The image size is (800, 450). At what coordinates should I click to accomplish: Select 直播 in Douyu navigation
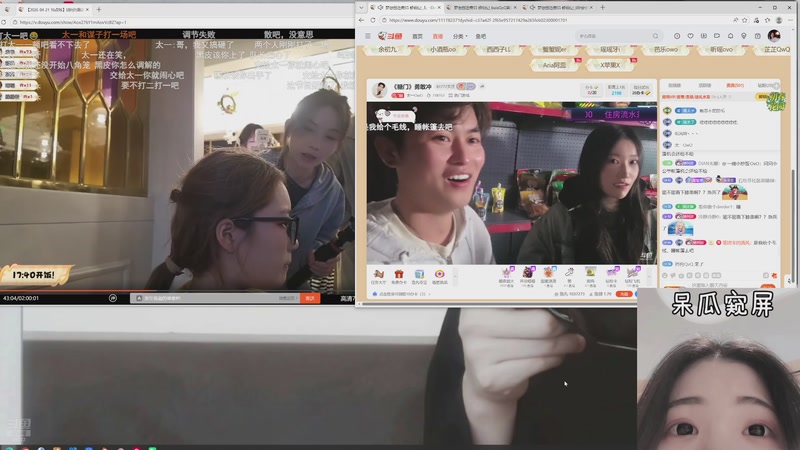pyautogui.click(x=438, y=36)
